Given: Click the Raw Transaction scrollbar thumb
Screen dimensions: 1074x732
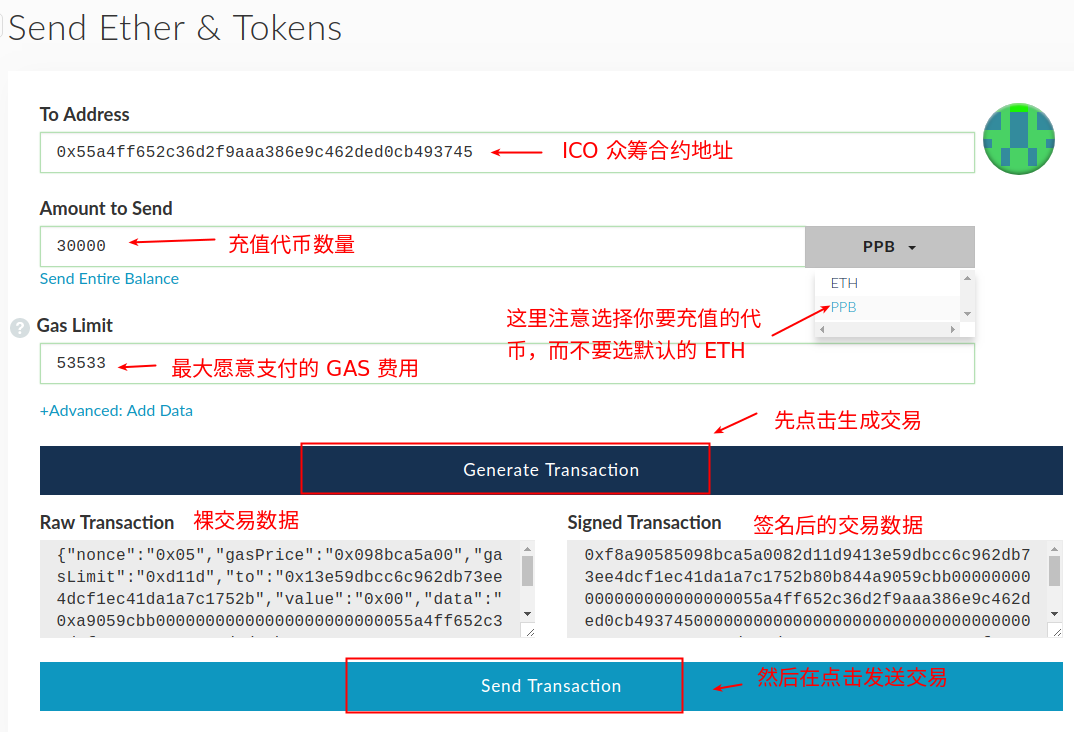Looking at the screenshot, I should (527, 571).
